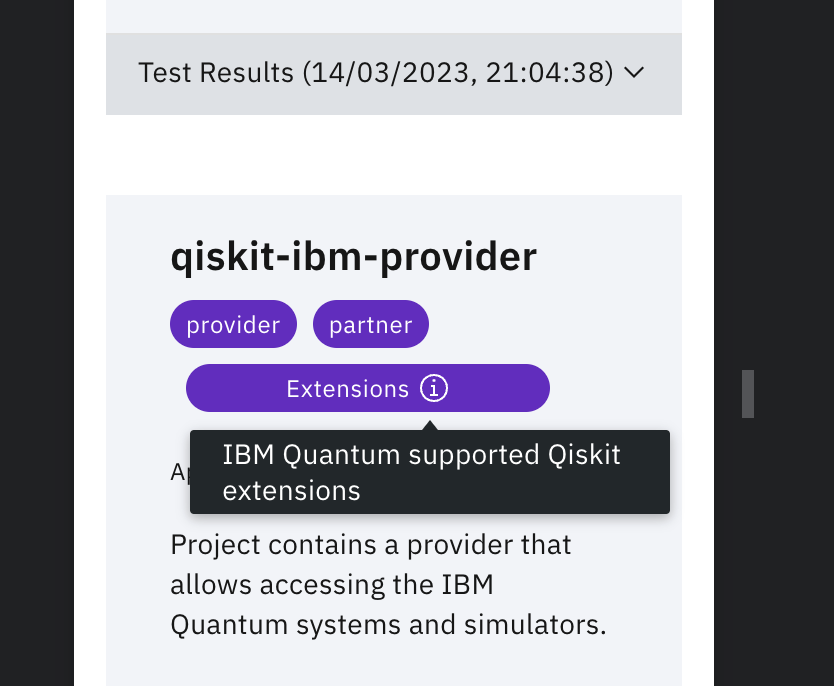
Task: Click the circled-i inside the purple Extensions pill
Action: pyautogui.click(x=434, y=389)
